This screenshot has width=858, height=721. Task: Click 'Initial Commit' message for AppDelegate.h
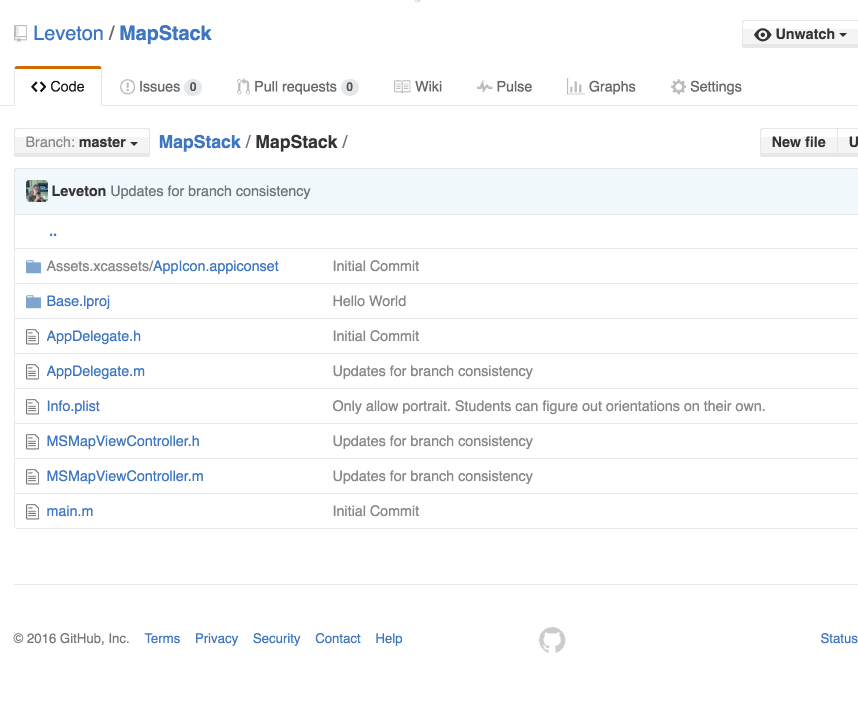[376, 336]
